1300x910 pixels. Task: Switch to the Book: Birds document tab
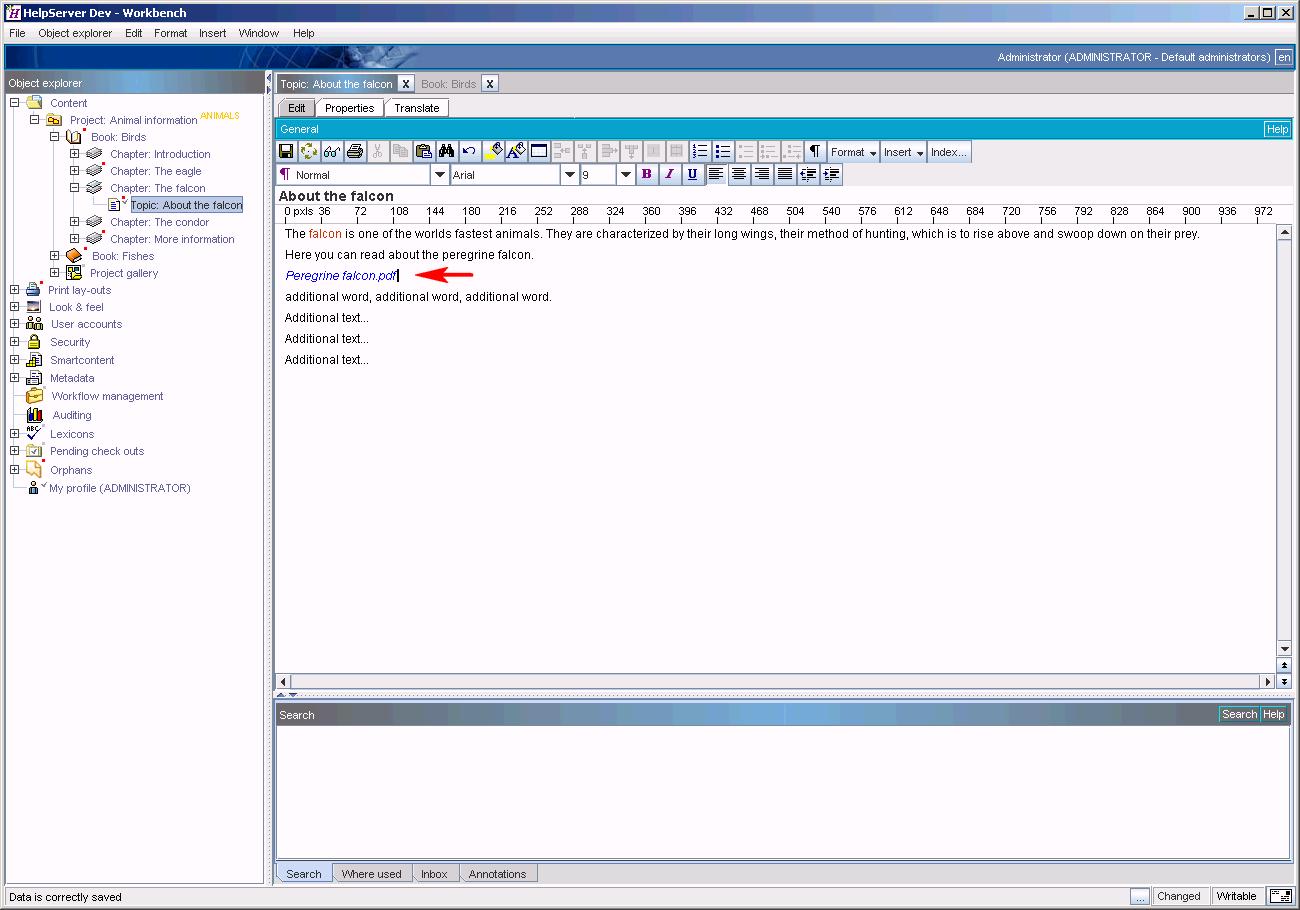click(x=448, y=84)
